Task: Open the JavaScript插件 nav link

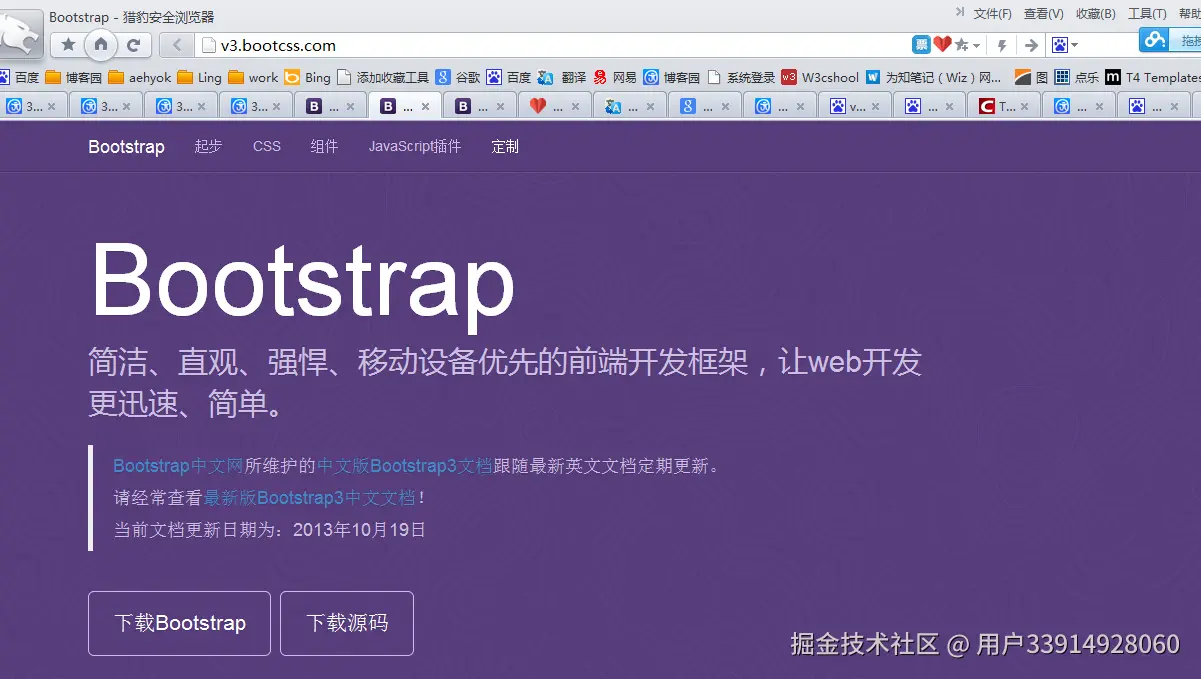Action: click(415, 146)
